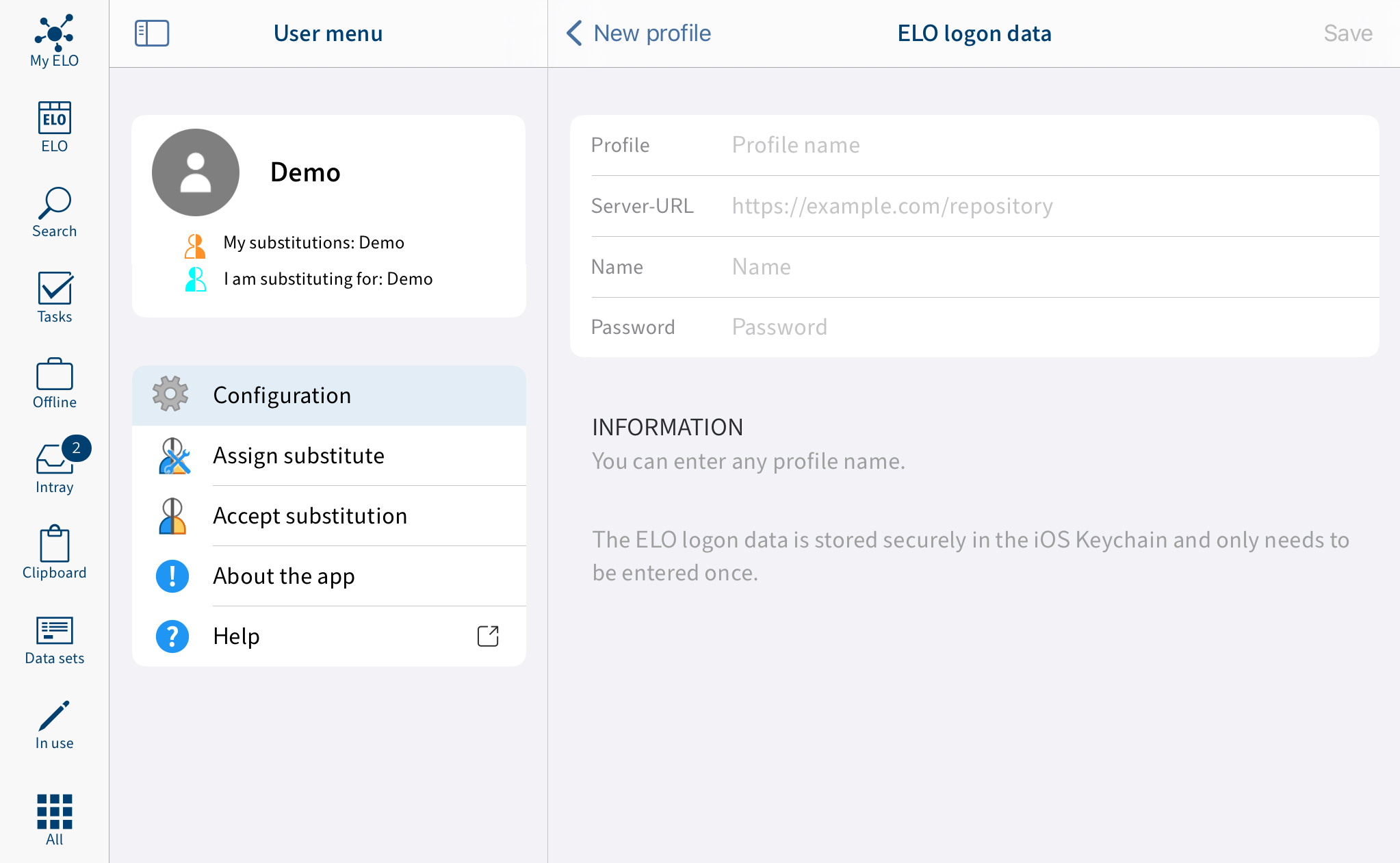
Task: Click the Intray badge showing 2
Action: (x=77, y=448)
